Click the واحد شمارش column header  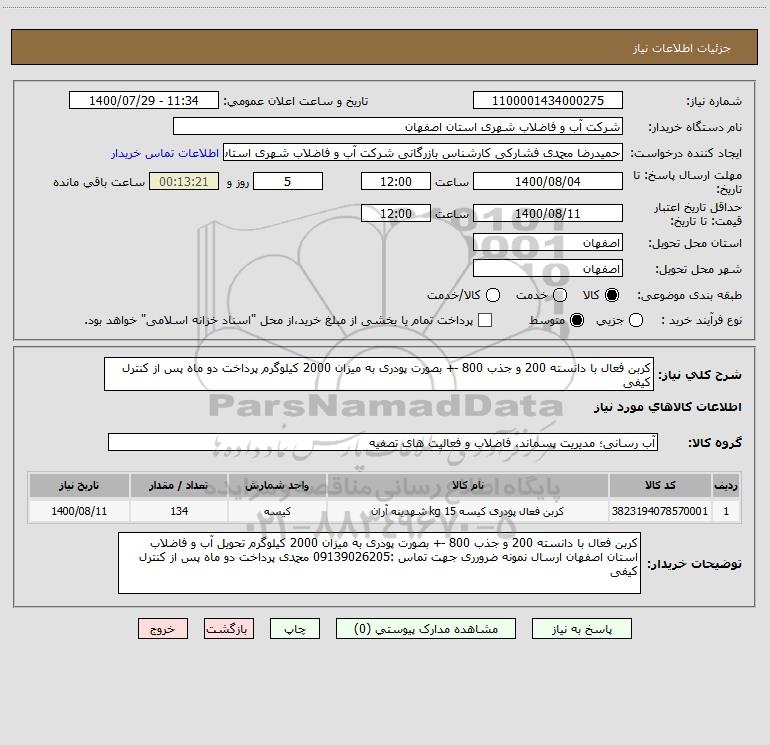tap(277, 485)
